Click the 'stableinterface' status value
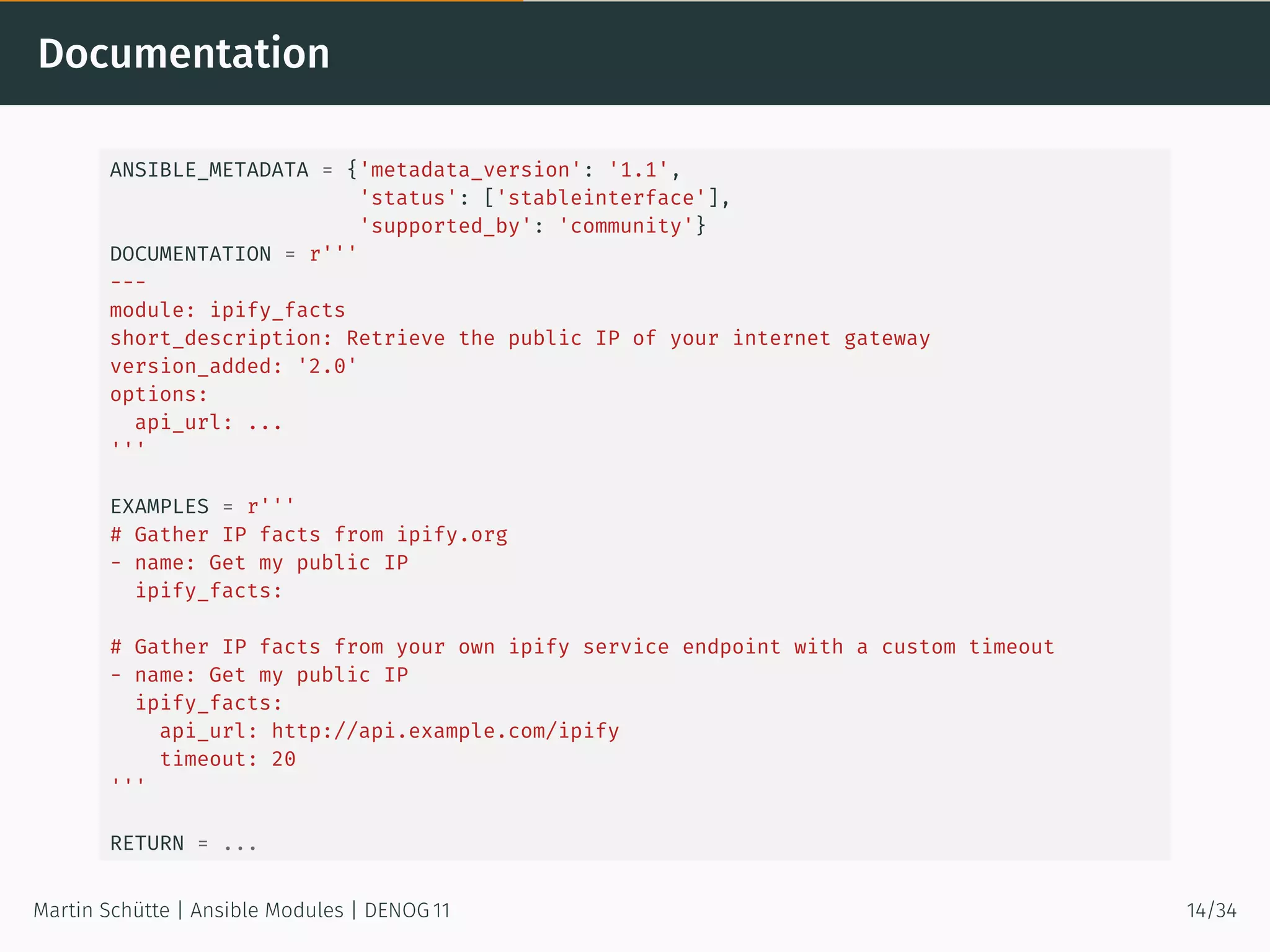1270x952 pixels. click(601, 198)
